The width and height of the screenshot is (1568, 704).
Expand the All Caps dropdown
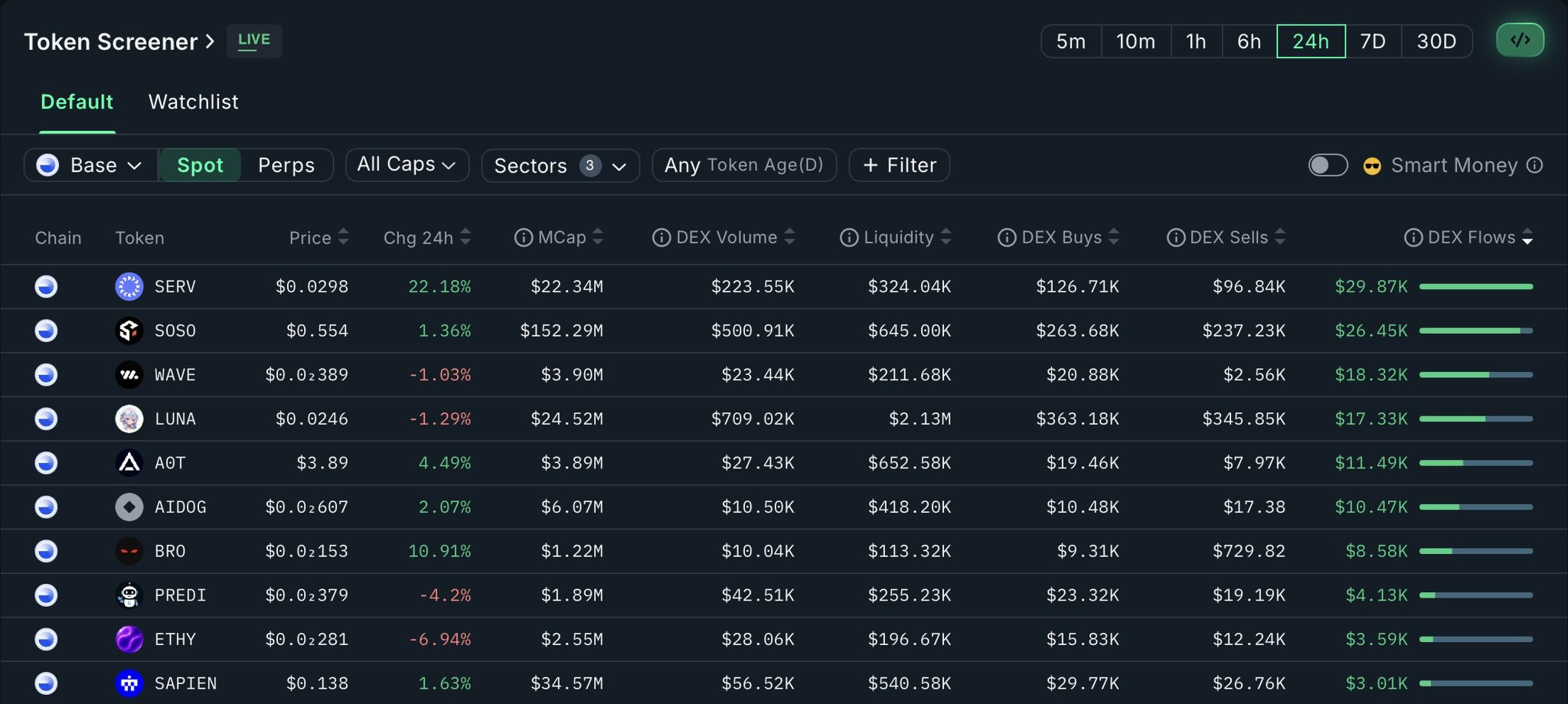[407, 165]
